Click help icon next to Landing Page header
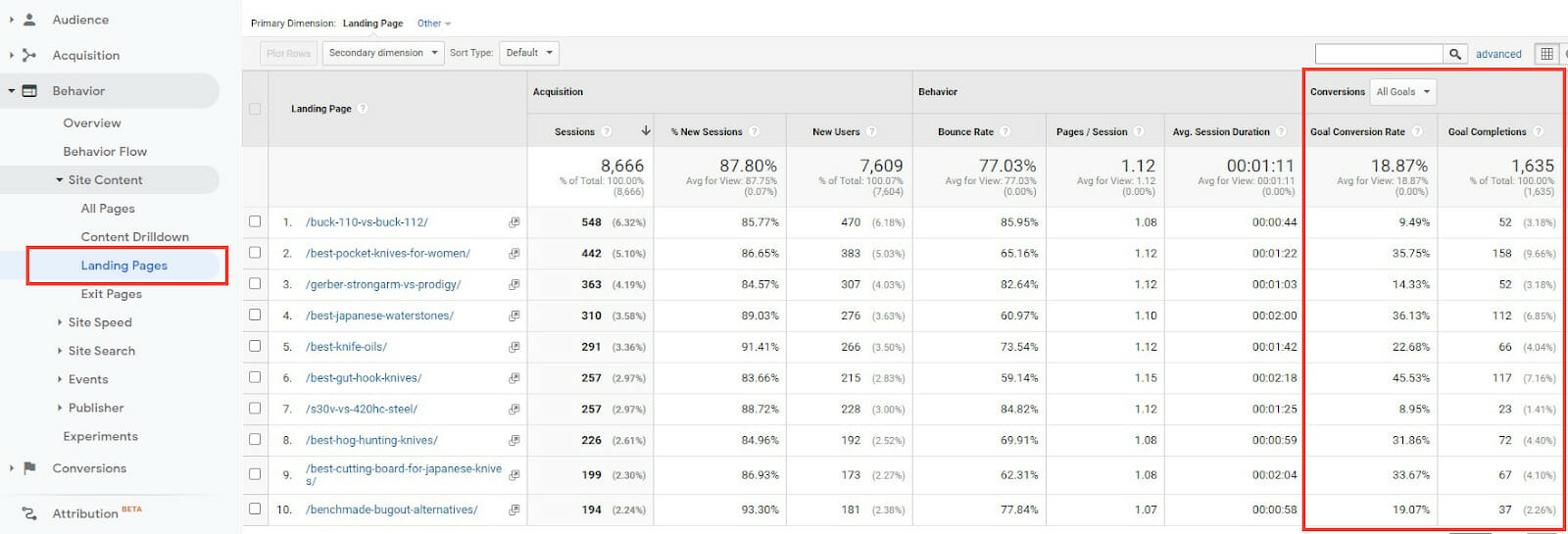Viewport: 1568px width, 534px height. point(363,109)
